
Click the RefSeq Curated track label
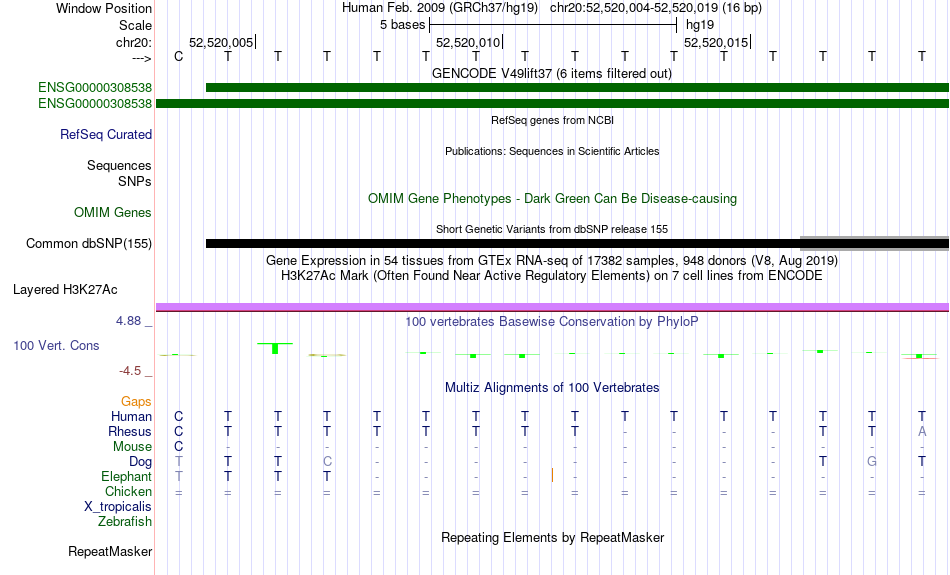point(106,135)
